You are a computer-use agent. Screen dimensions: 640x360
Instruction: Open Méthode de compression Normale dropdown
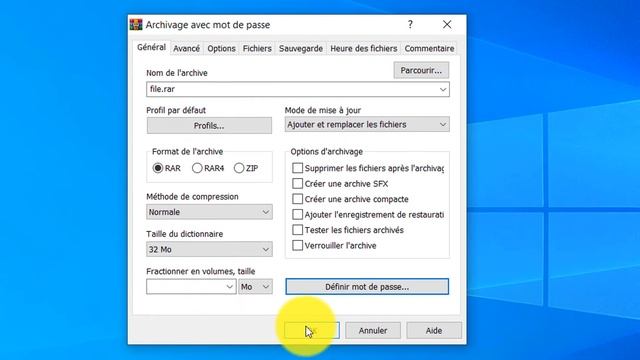point(209,212)
